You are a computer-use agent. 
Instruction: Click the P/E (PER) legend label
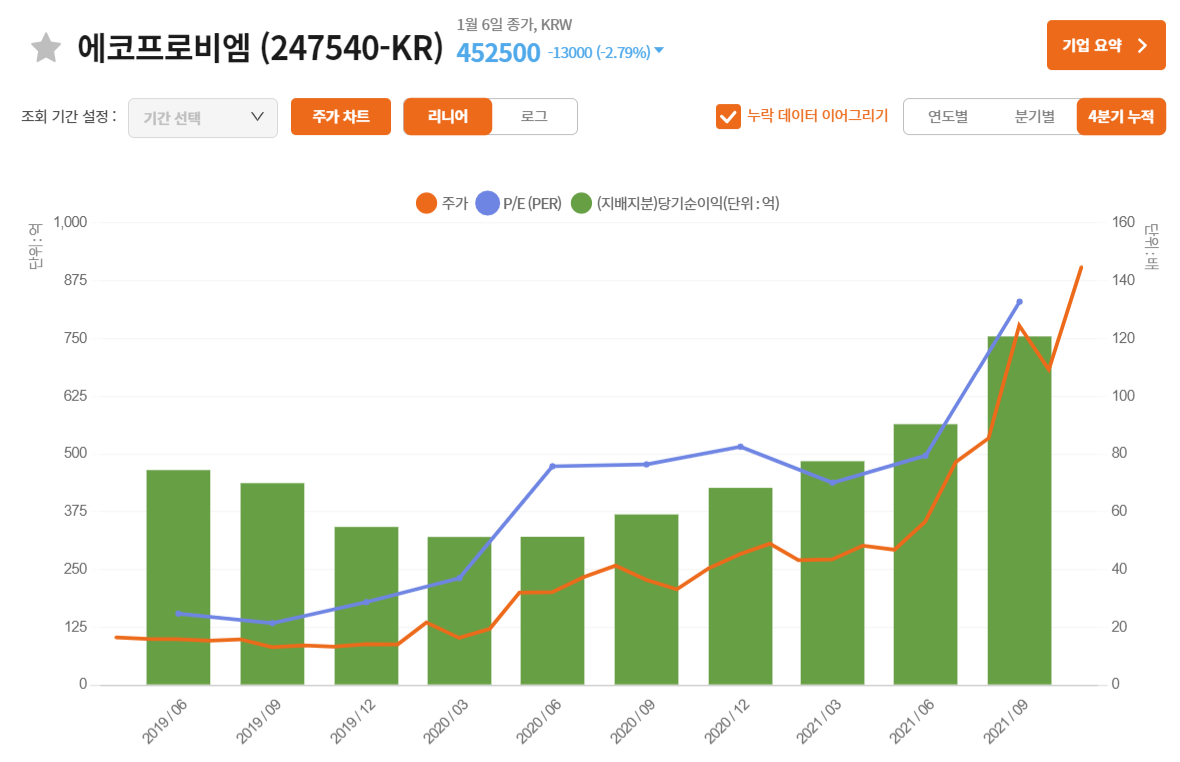coord(532,203)
